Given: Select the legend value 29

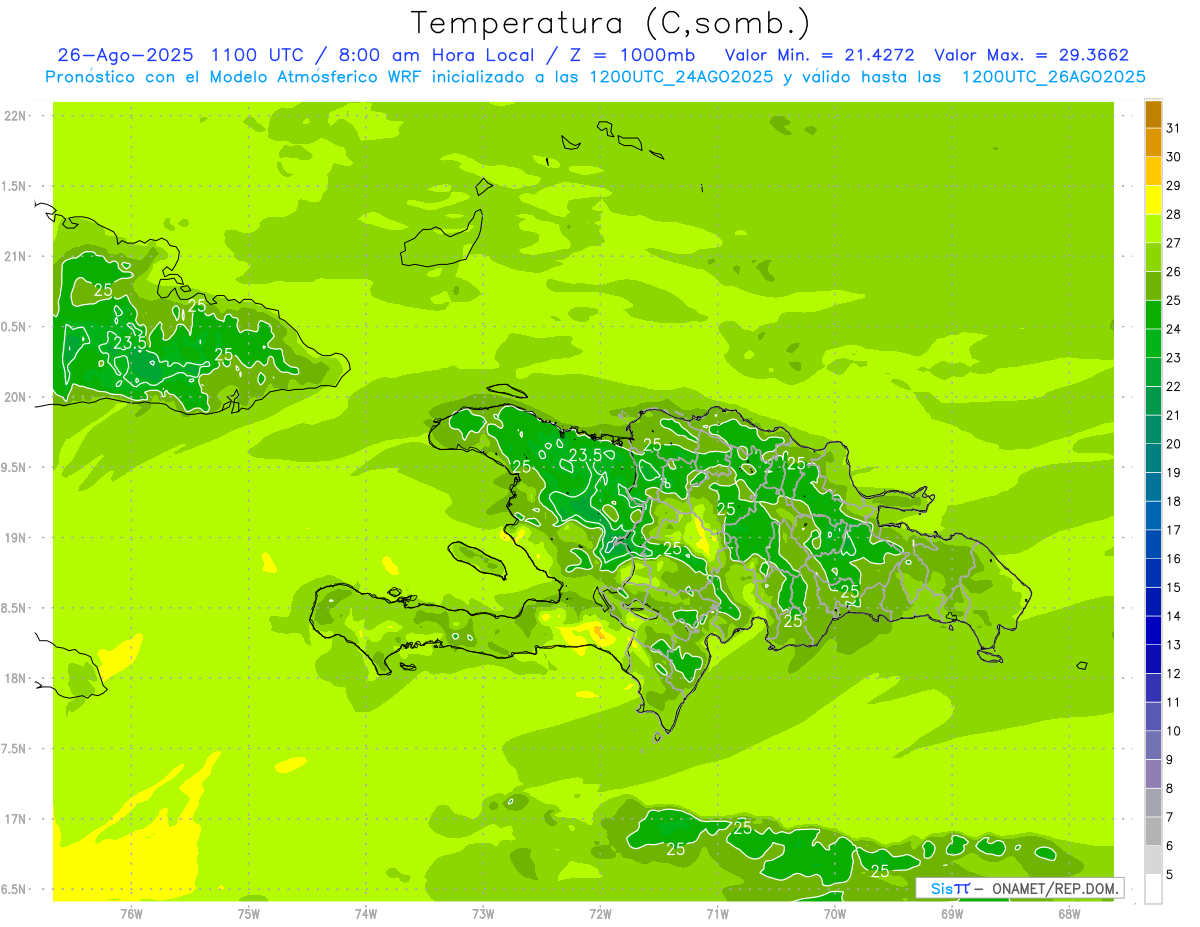Looking at the screenshot, I should point(1174,186).
